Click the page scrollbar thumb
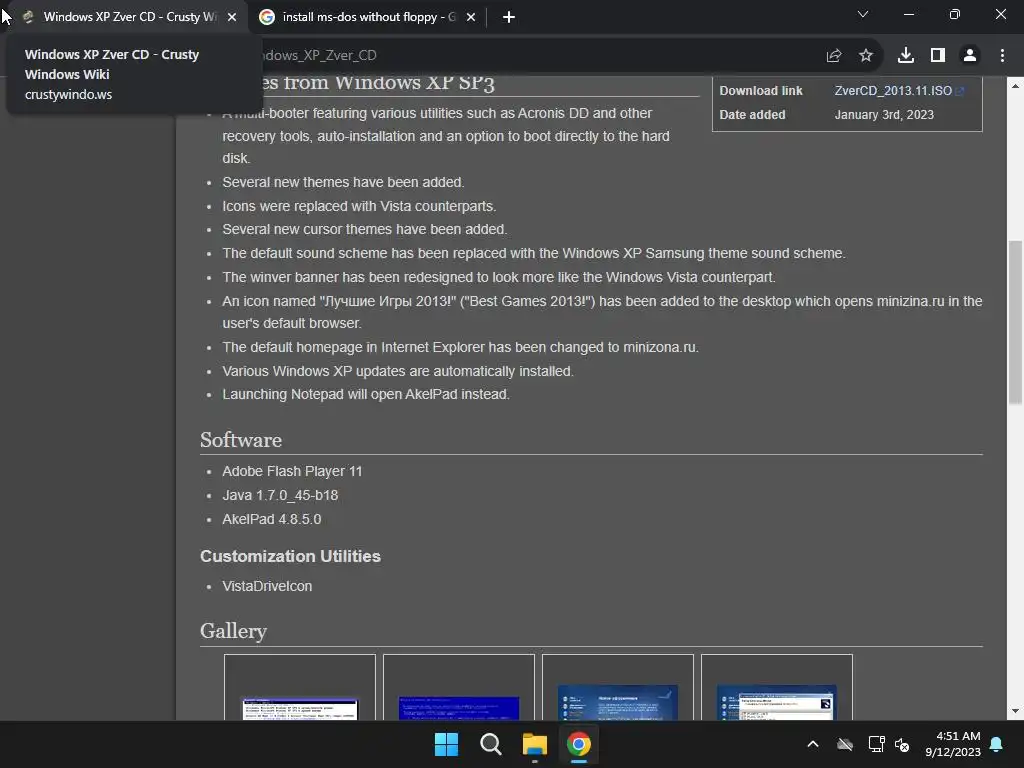The width and height of the screenshot is (1024, 768). pyautogui.click(x=1015, y=323)
